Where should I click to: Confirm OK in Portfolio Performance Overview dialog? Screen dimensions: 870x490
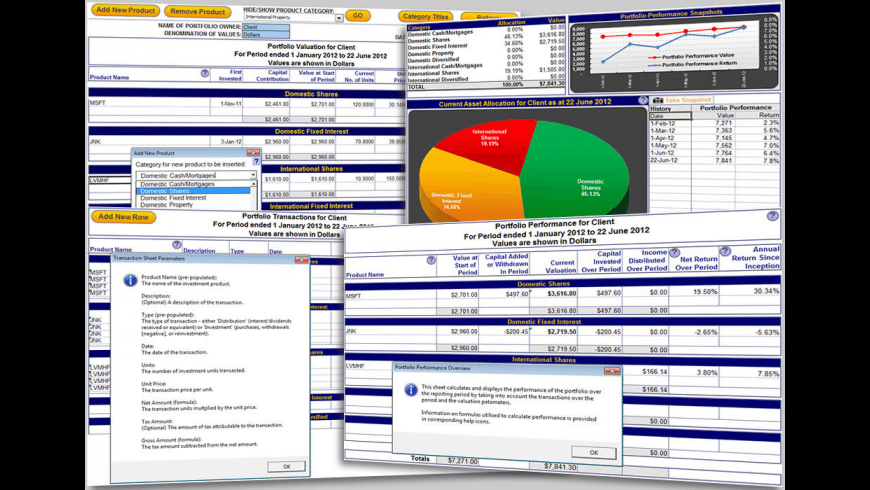pyautogui.click(x=594, y=452)
